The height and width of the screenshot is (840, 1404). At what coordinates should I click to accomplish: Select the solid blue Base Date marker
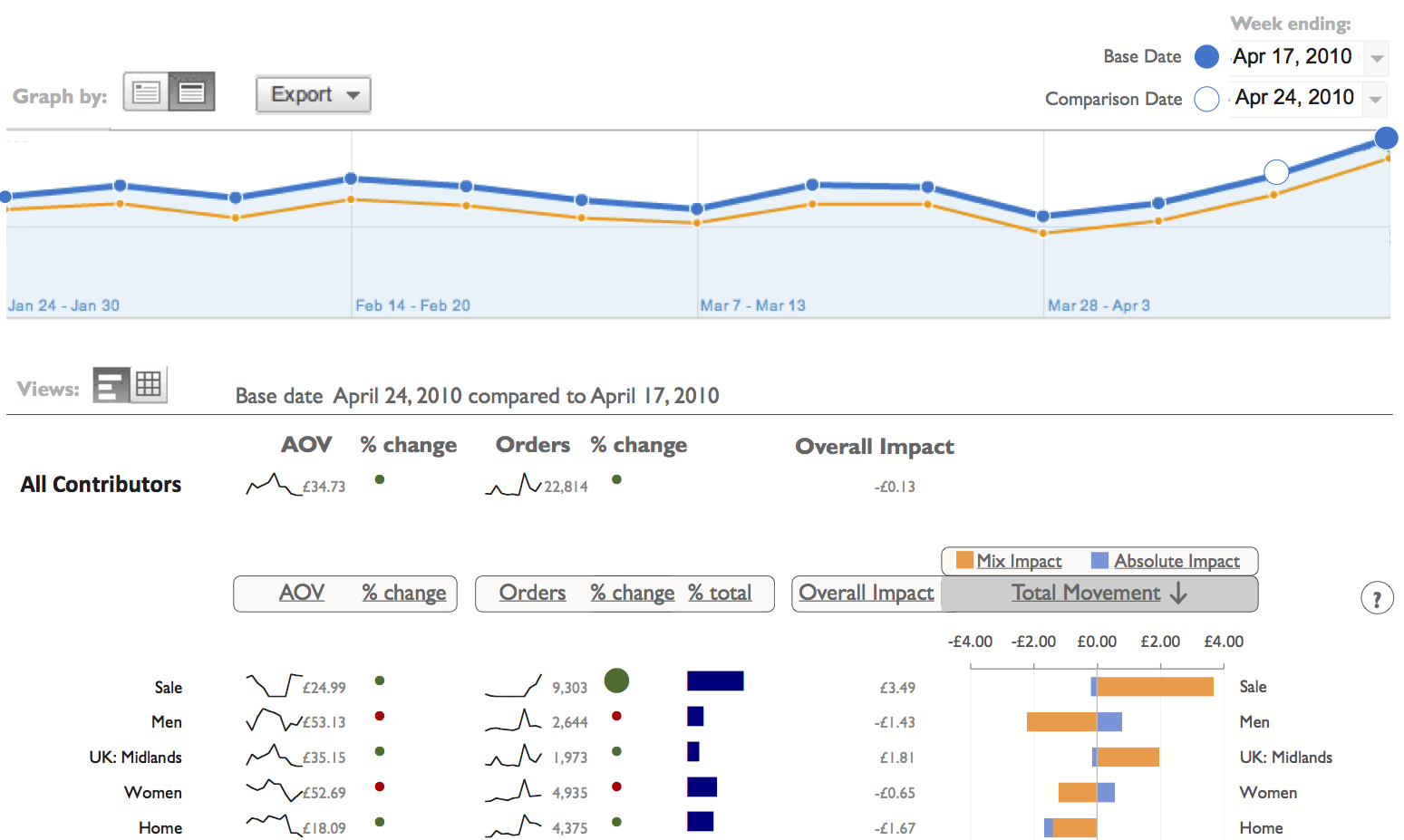coord(1206,57)
